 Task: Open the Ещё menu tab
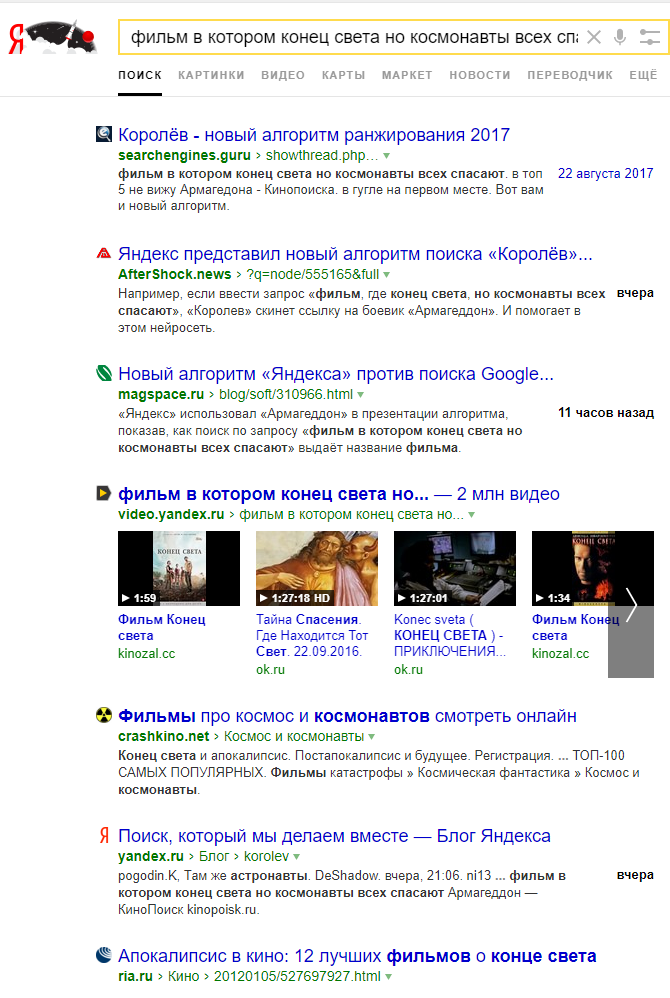643,75
